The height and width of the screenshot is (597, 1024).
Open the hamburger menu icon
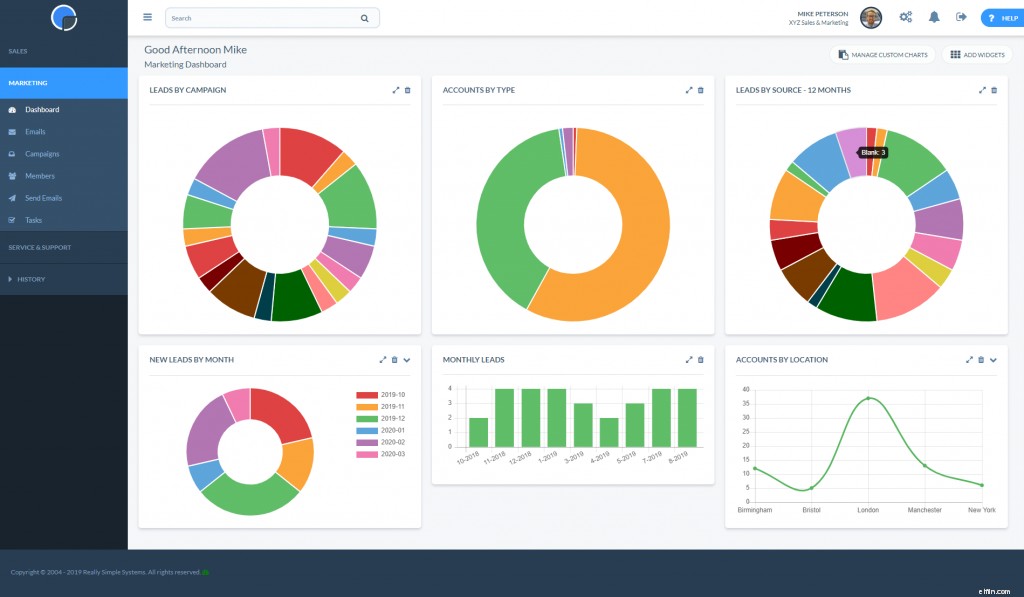click(146, 16)
